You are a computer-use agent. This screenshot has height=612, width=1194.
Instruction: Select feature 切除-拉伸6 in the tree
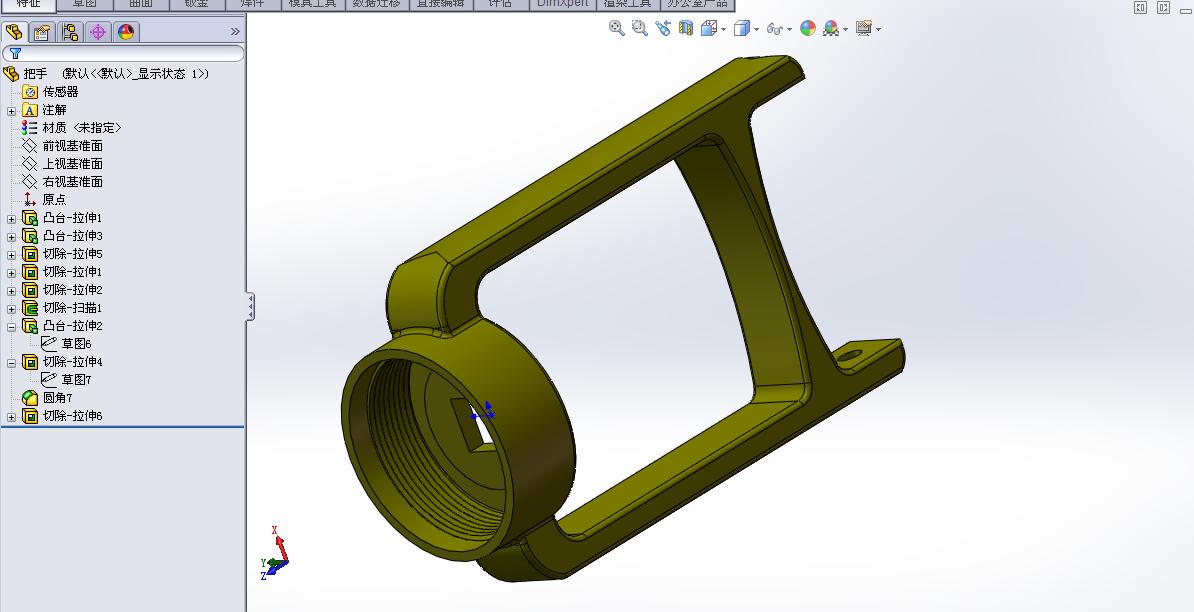click(x=72, y=416)
